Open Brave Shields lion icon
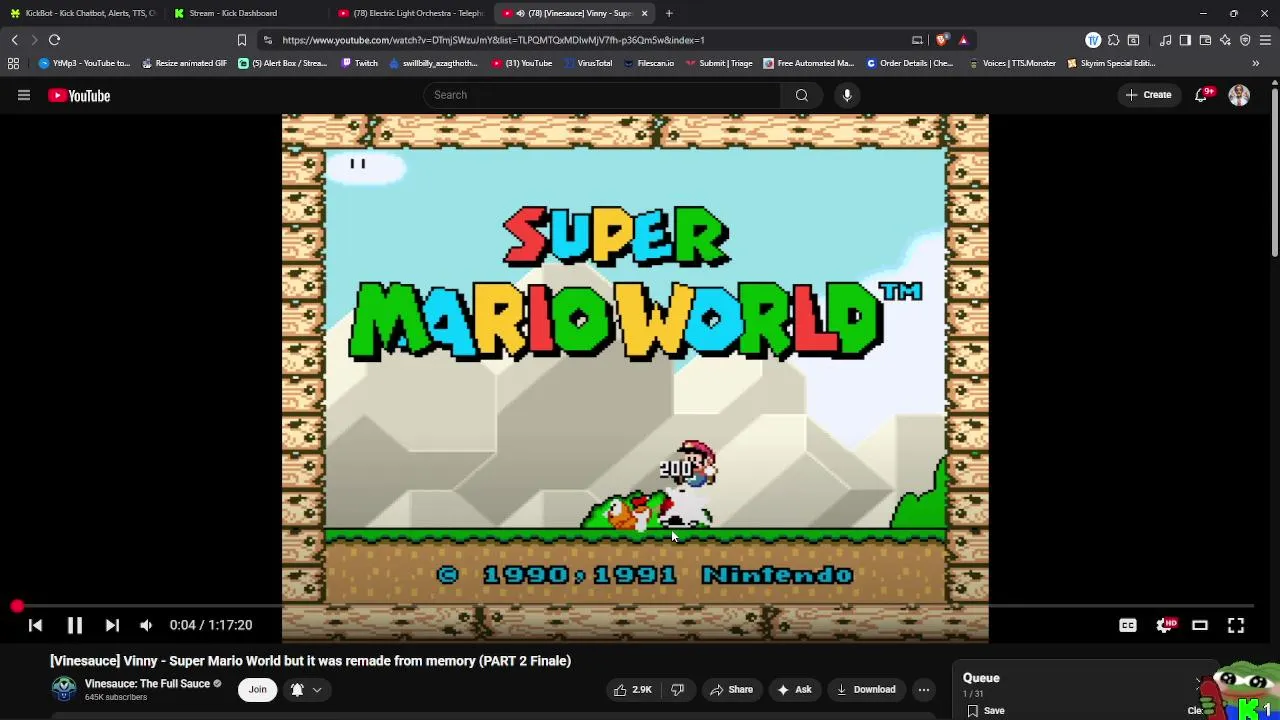The image size is (1280, 720). coord(942,40)
